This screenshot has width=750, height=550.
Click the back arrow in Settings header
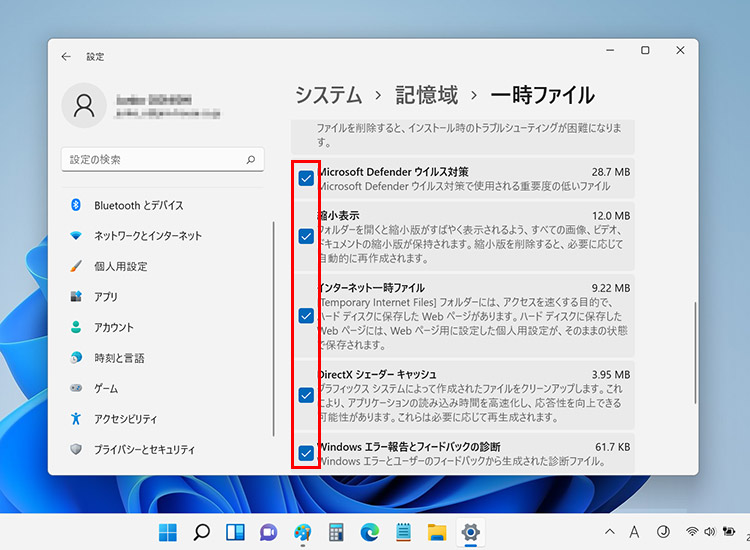[66, 57]
